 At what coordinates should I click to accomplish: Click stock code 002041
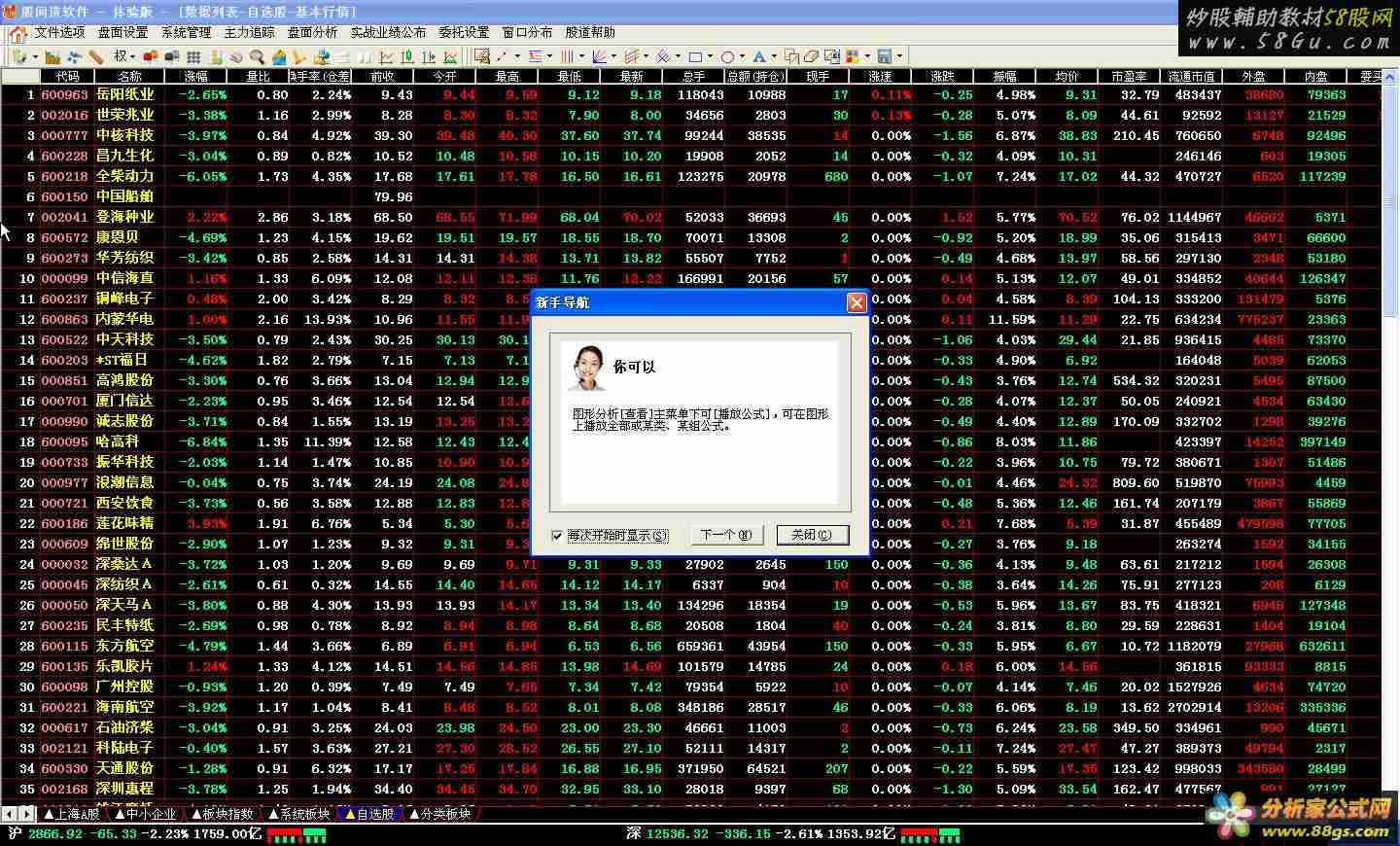[64, 217]
